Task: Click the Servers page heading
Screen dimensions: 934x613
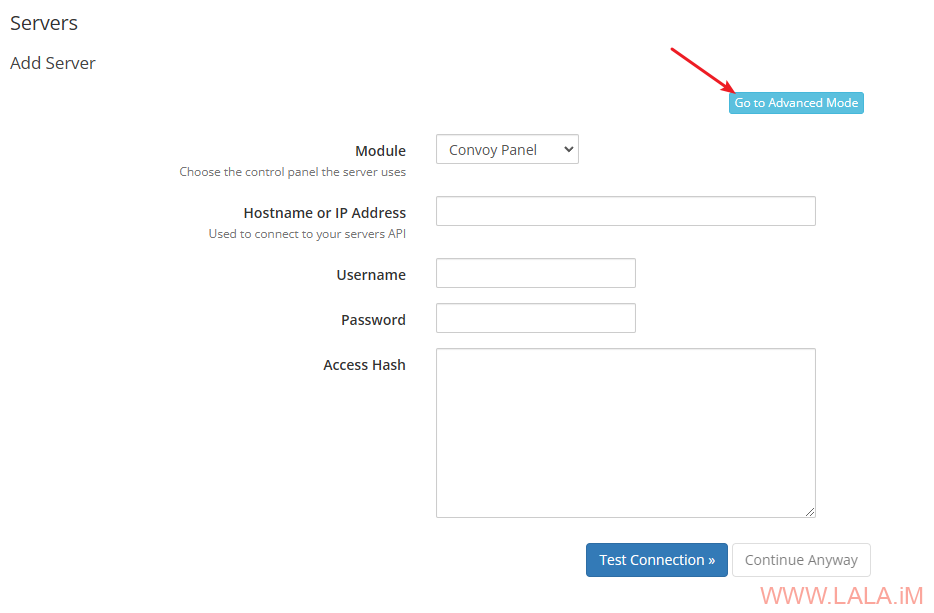Action: [x=44, y=23]
